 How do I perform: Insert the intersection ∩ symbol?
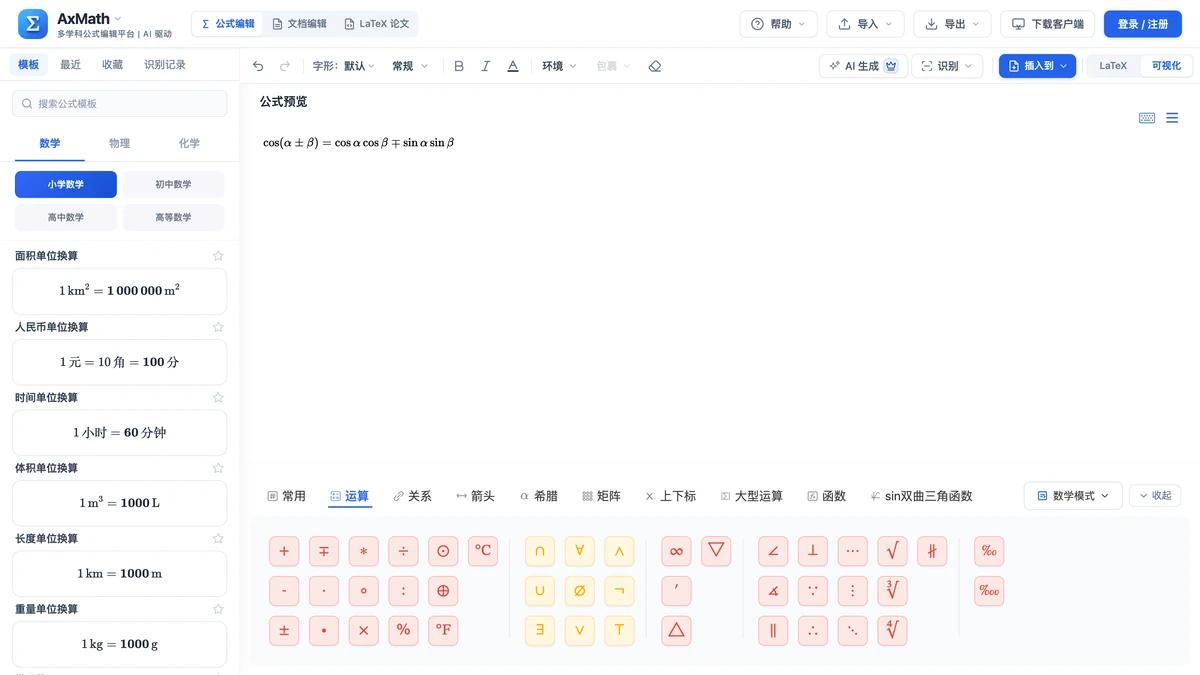click(540, 551)
